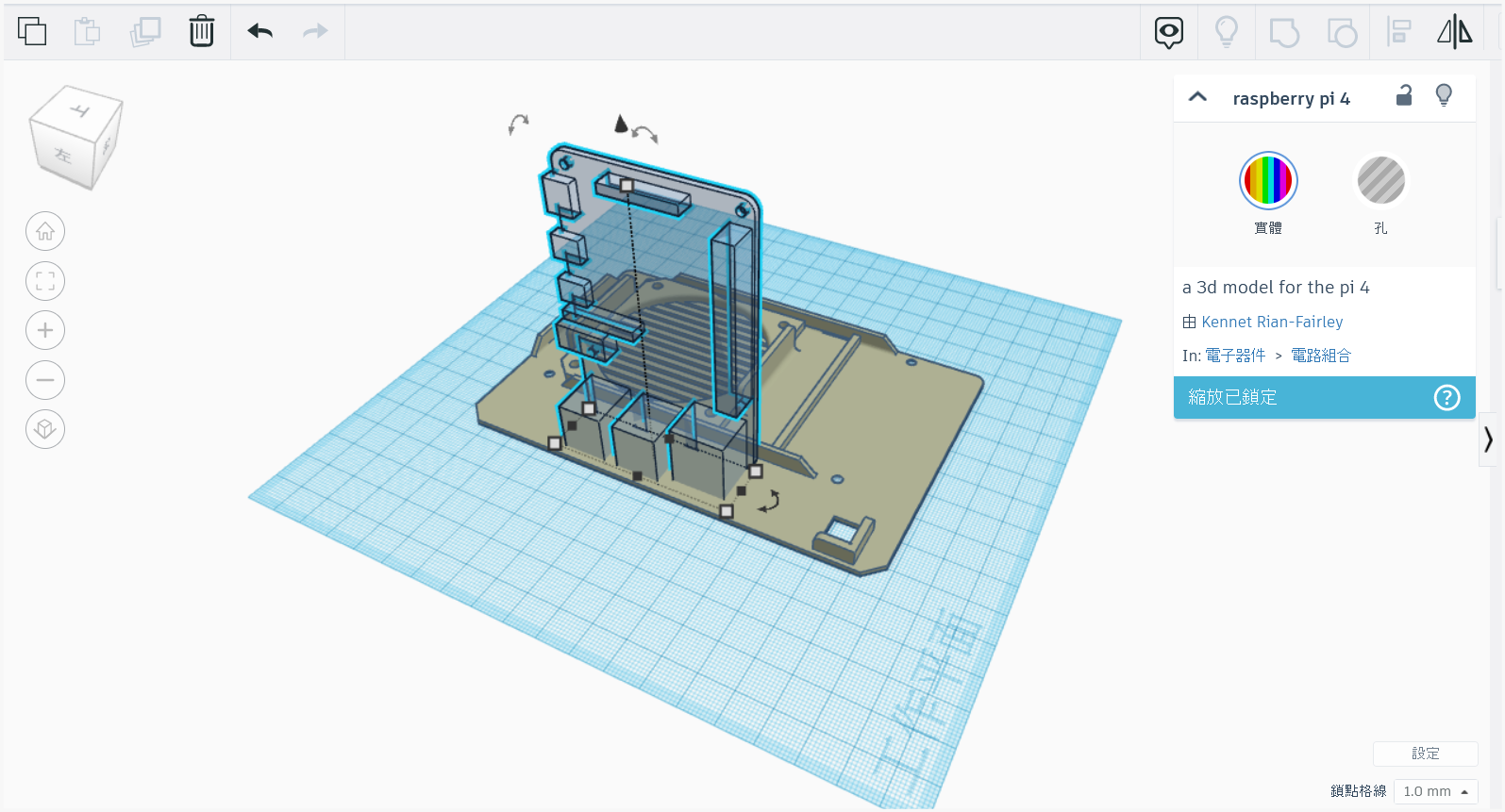Show all hidden objects lightbulb icon

point(1227,32)
